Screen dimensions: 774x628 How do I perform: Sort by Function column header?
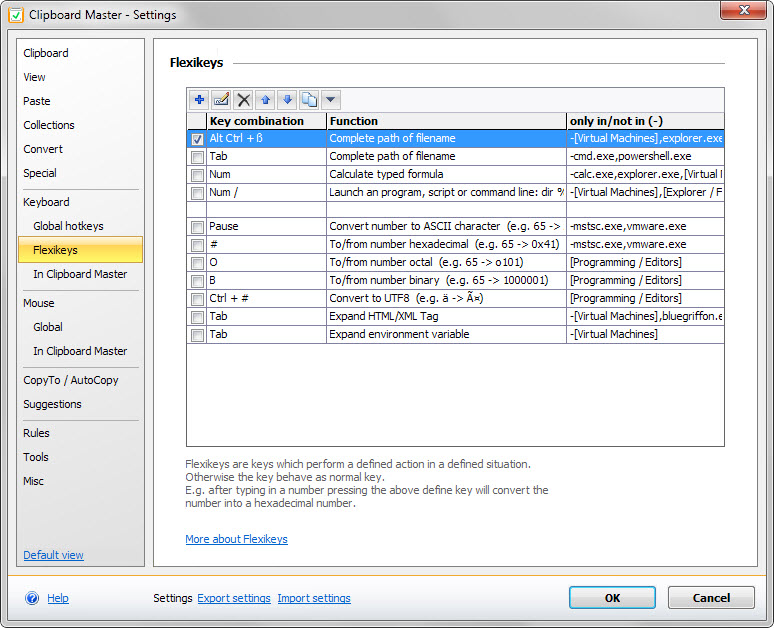[x=446, y=121]
